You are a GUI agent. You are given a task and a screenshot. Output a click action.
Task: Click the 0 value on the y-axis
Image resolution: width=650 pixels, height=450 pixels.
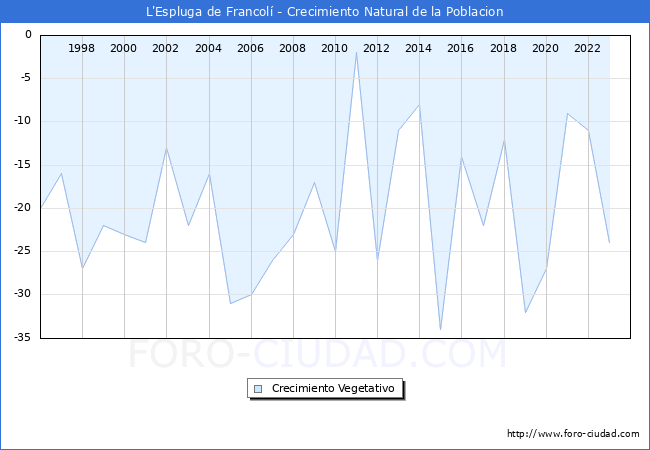tap(28, 34)
